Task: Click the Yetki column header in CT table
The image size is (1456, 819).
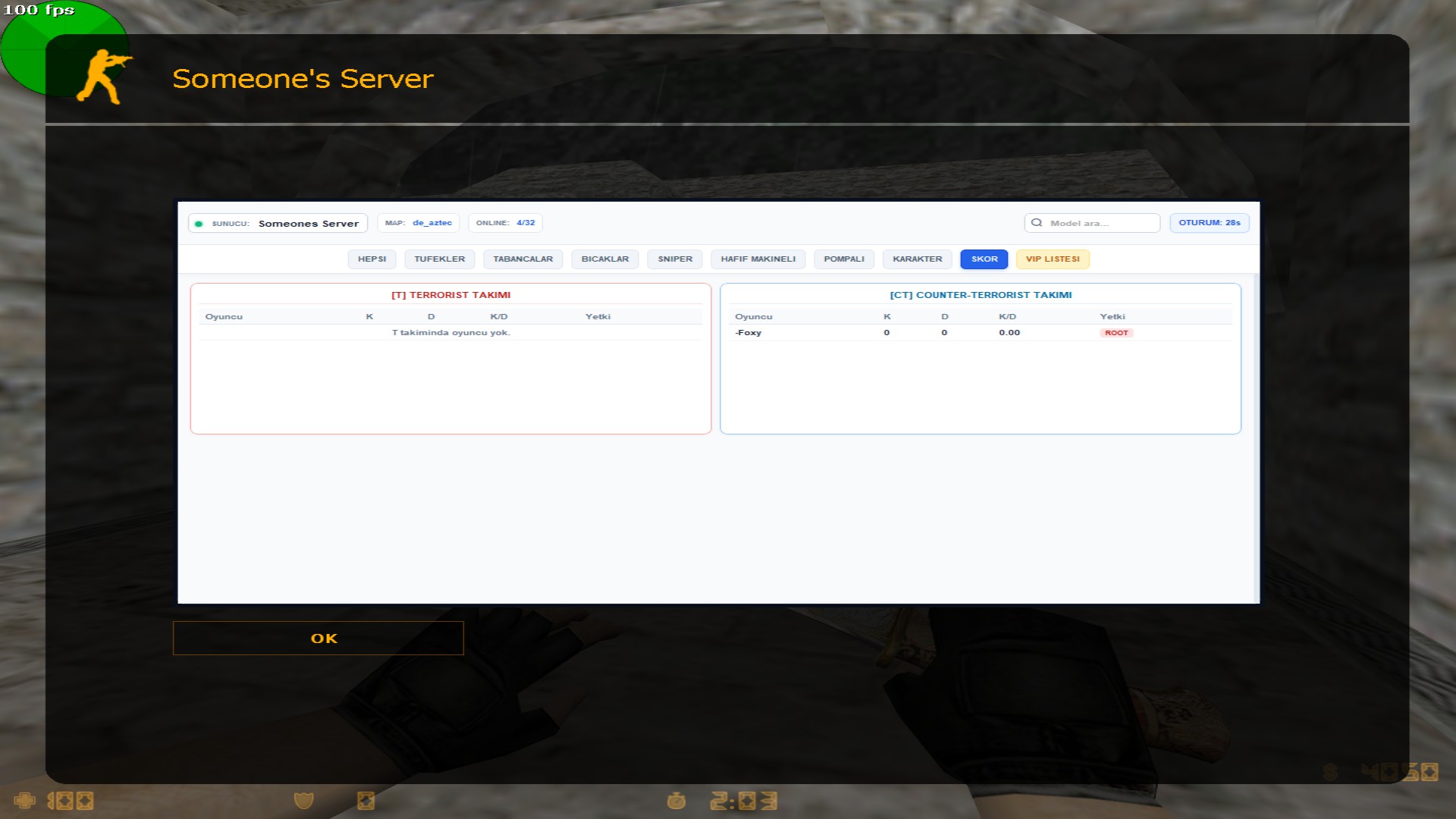Action: 1112,317
